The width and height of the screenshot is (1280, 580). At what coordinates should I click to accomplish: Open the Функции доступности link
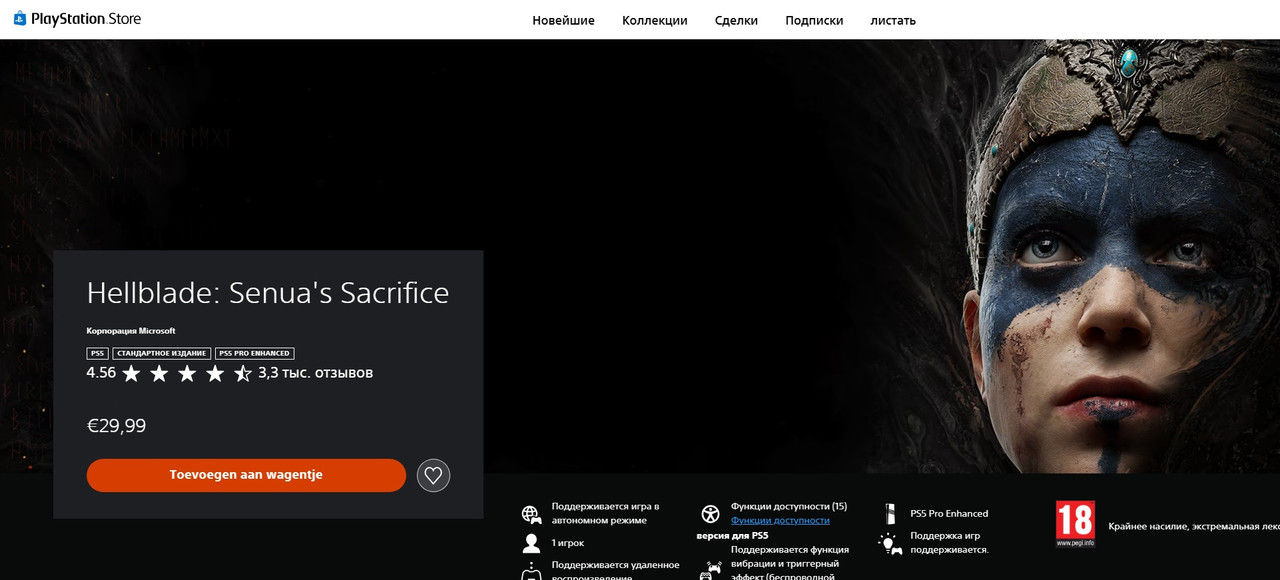pos(780,520)
